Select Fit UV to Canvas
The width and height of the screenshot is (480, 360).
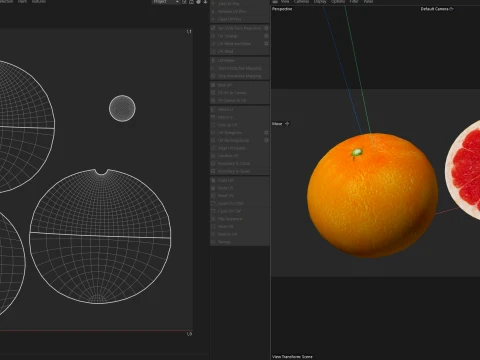click(239, 93)
